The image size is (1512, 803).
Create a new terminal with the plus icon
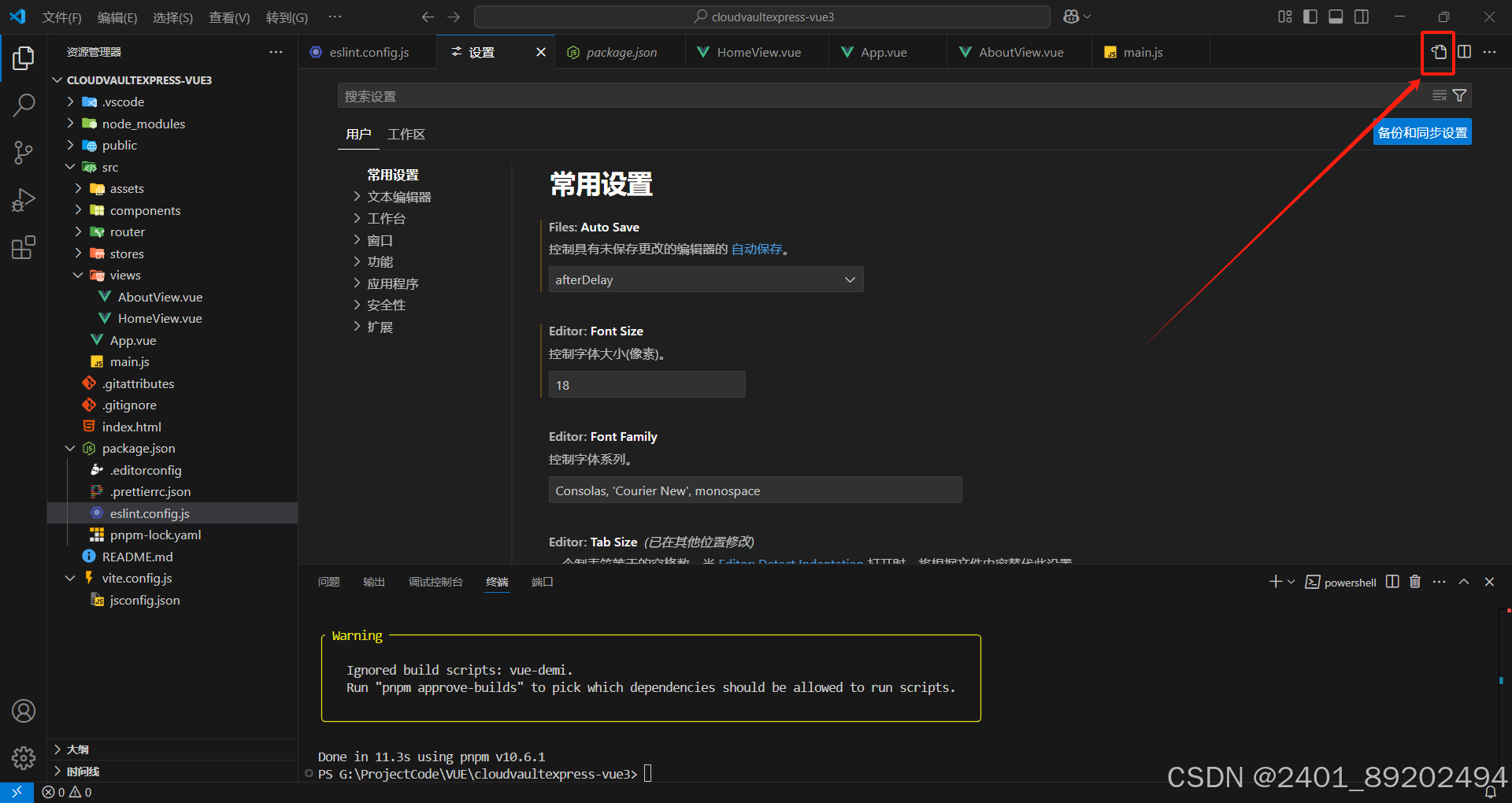coord(1273,581)
